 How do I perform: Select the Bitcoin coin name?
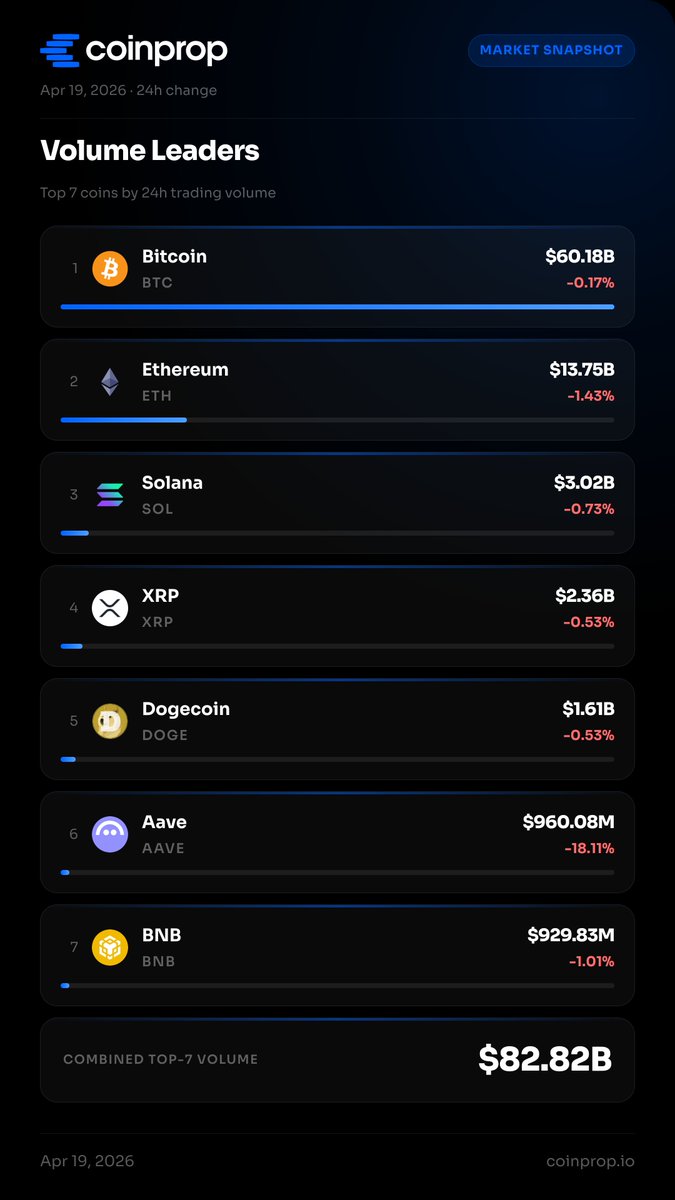pyautogui.click(x=174, y=257)
